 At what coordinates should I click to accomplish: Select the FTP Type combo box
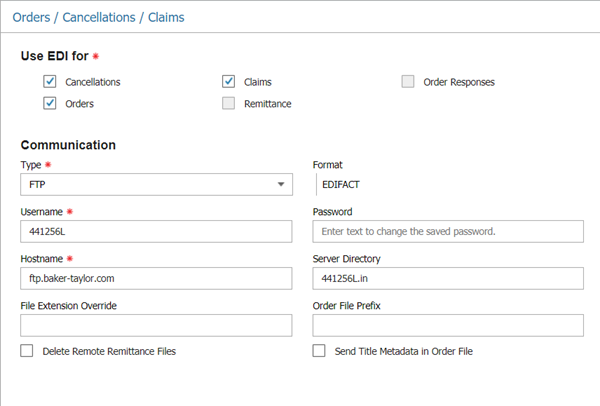(157, 184)
